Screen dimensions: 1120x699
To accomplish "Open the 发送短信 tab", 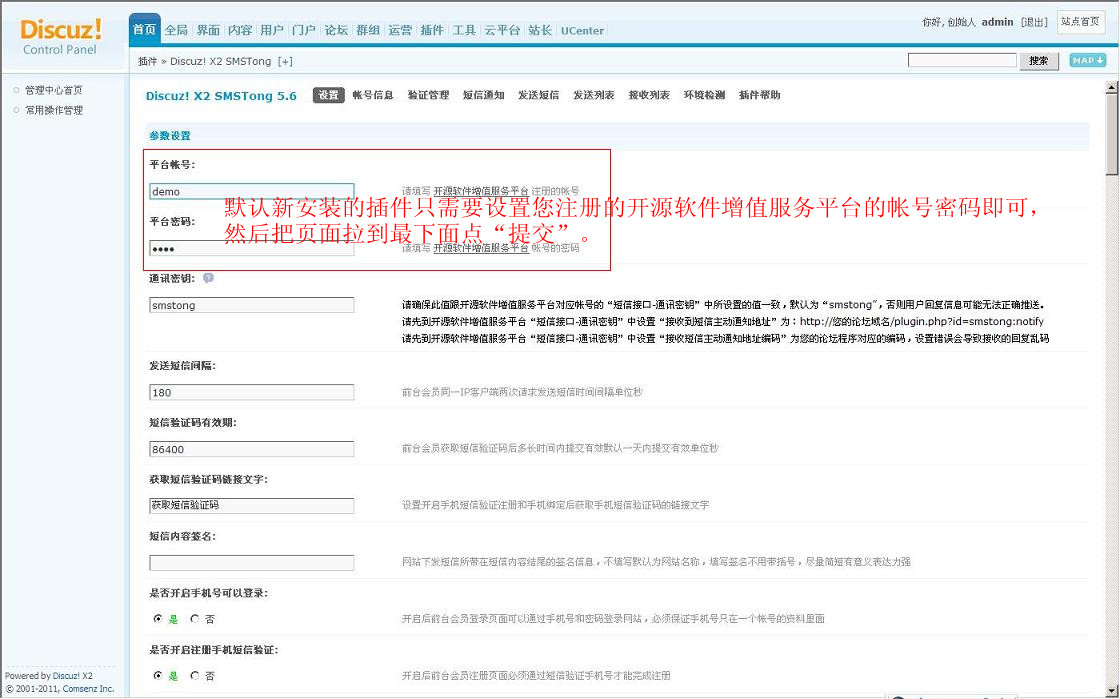I will 539,95.
